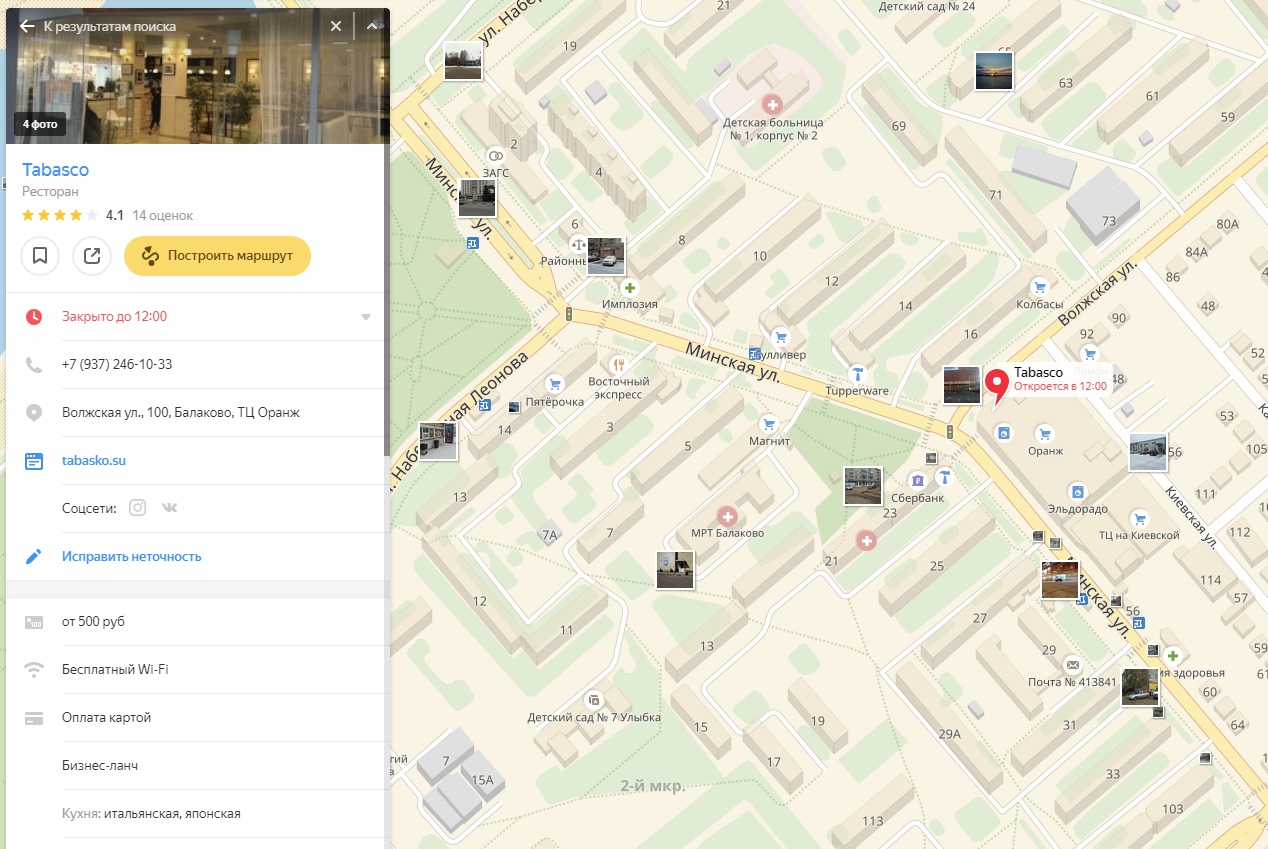The width and height of the screenshot is (1268, 849).
Task: Click the Откроется в 12:00 label by the Tabasco pin
Action: (1060, 386)
